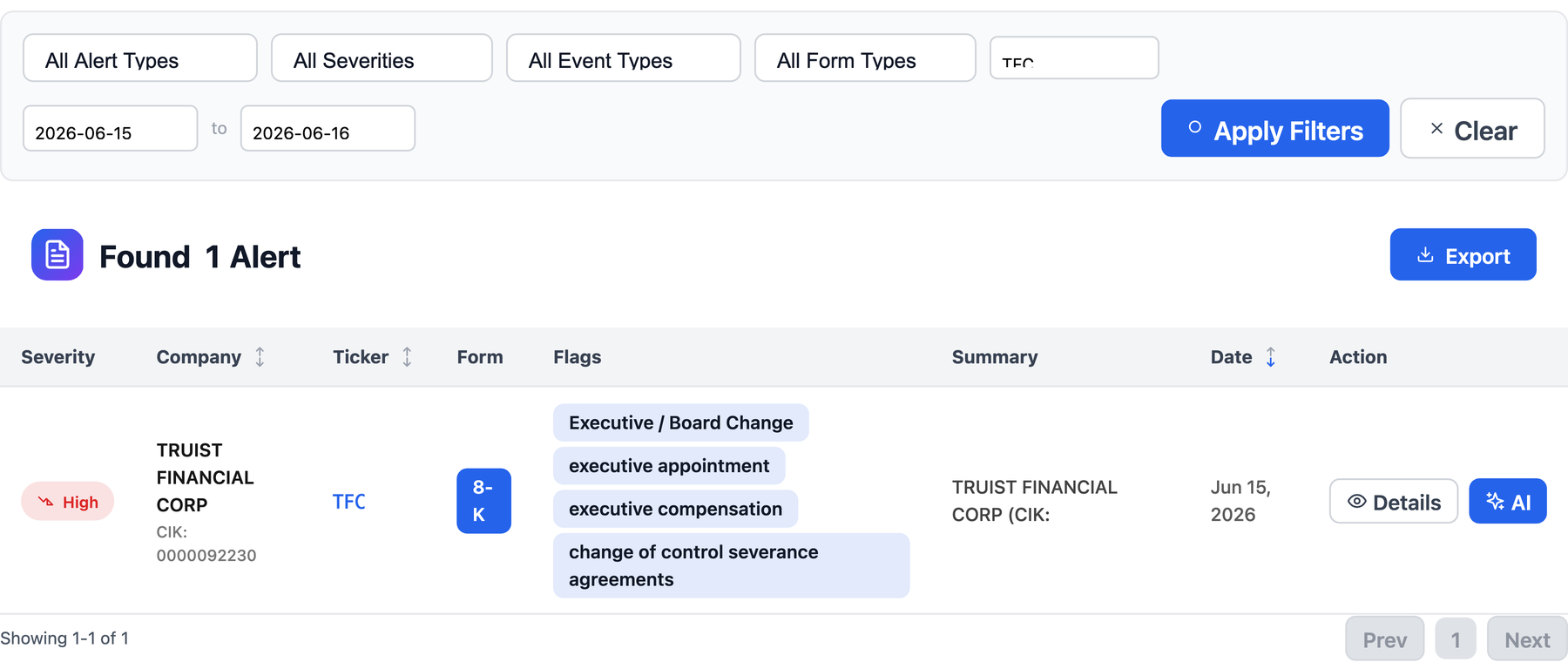Apply the filters

tap(1274, 129)
